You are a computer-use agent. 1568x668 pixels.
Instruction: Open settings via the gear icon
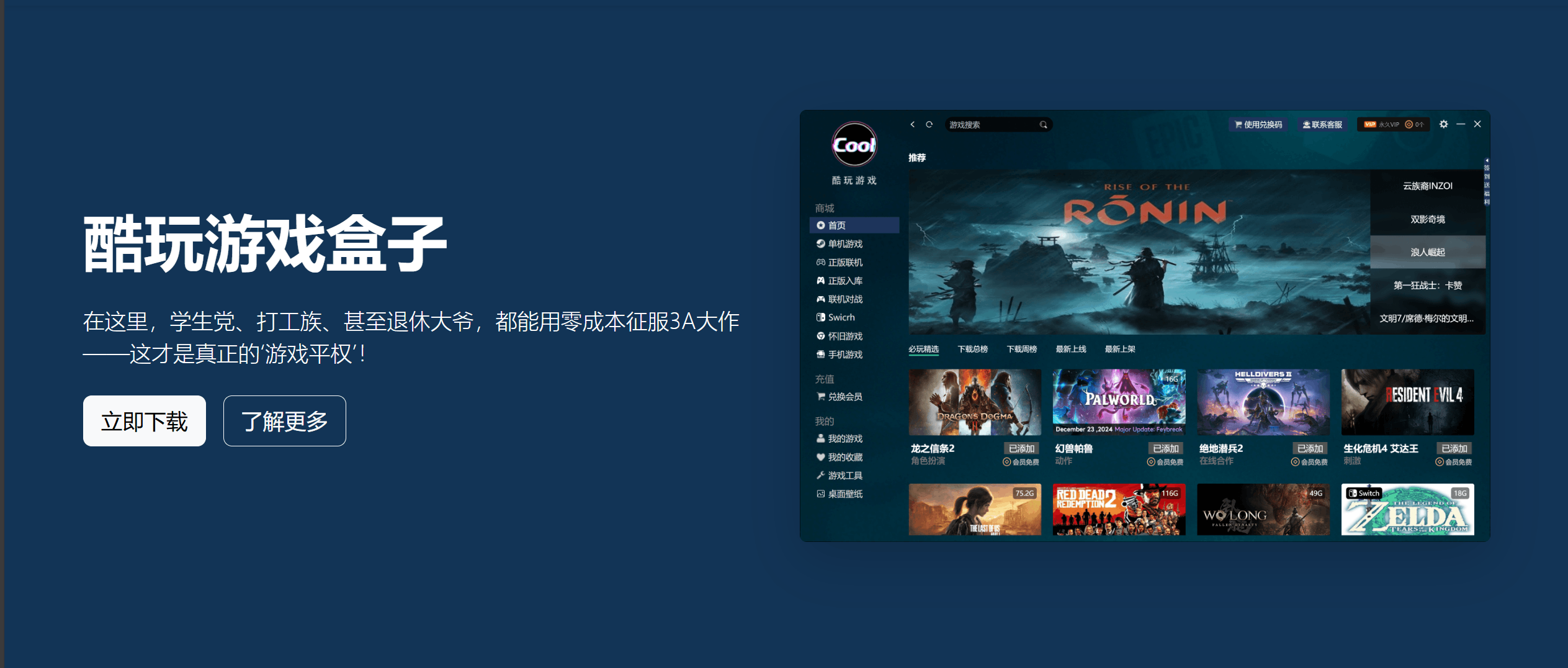(x=1444, y=124)
